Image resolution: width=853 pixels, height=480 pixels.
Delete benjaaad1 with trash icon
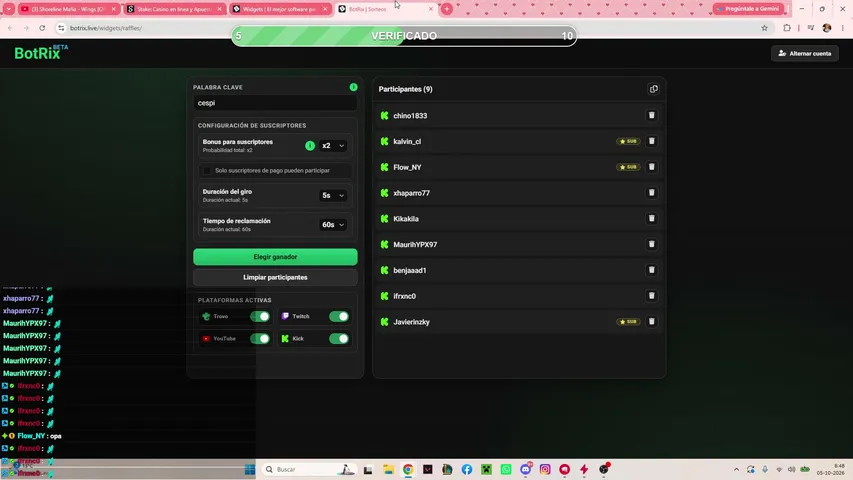651,270
